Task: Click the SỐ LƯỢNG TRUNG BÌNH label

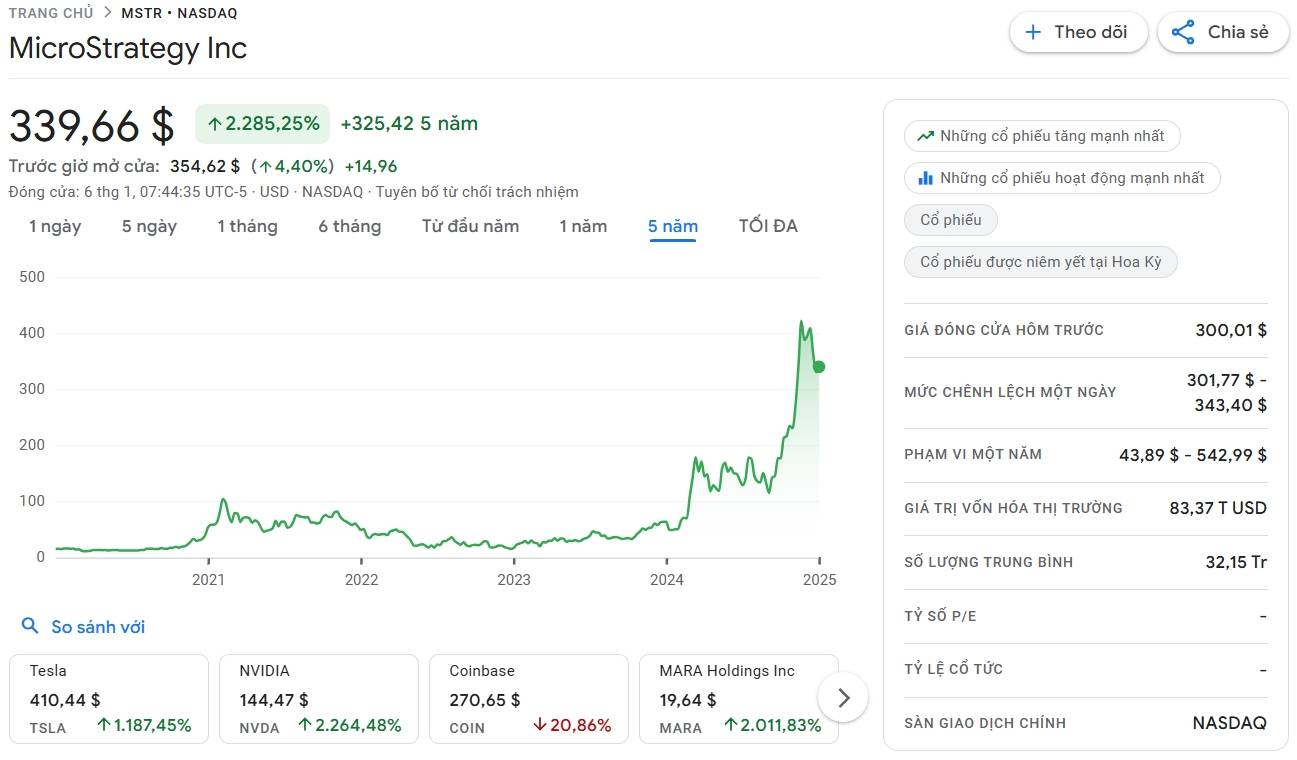Action: click(989, 562)
